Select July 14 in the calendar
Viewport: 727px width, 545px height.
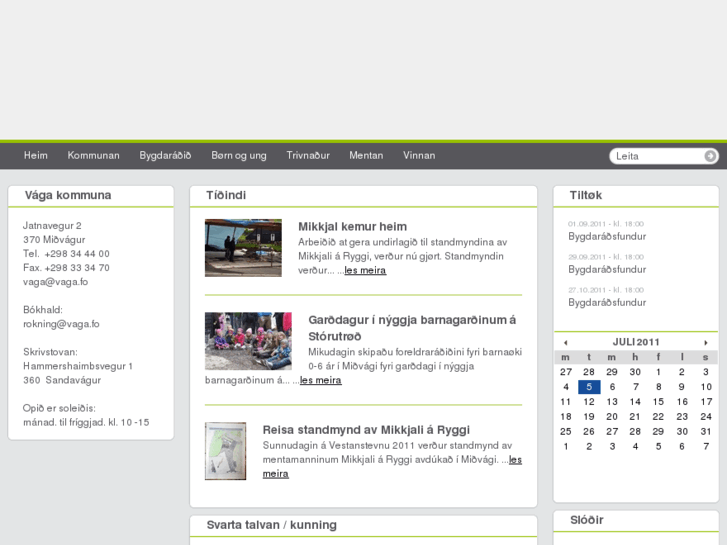coord(635,402)
